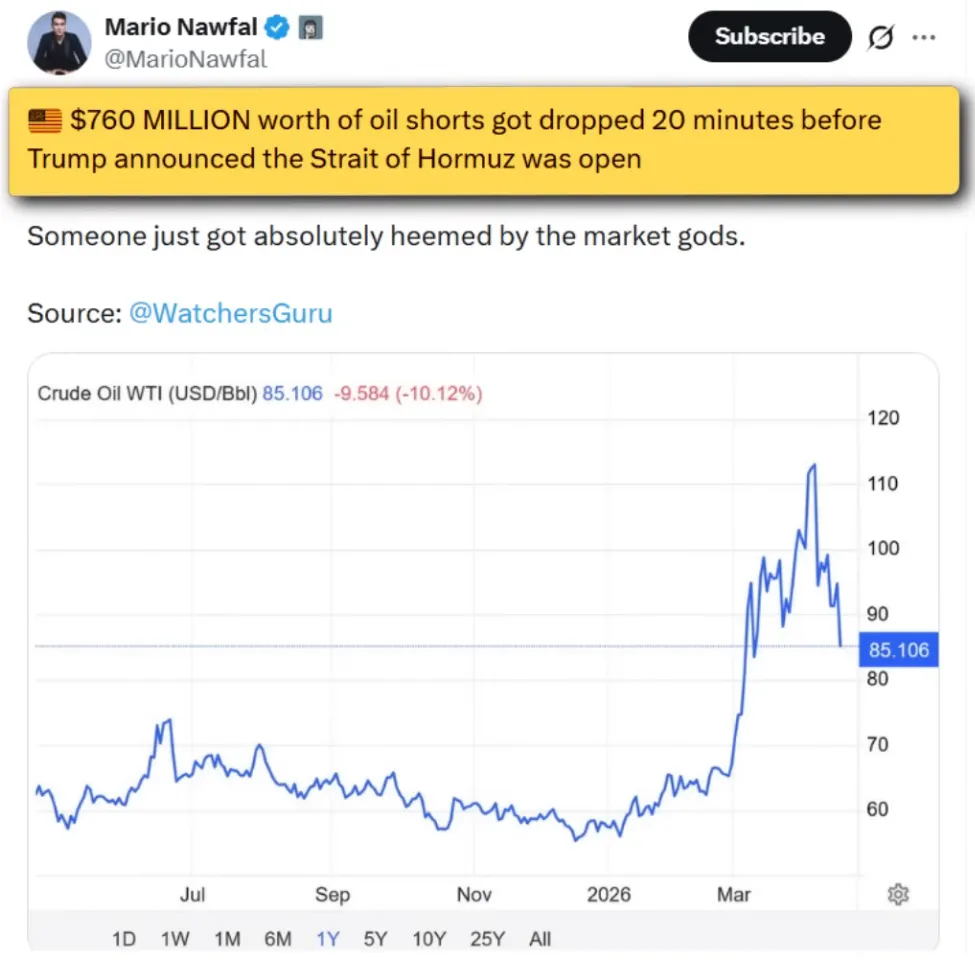Open the three-dot more options menu
The height and width of the screenshot is (970, 975).
coord(923,38)
